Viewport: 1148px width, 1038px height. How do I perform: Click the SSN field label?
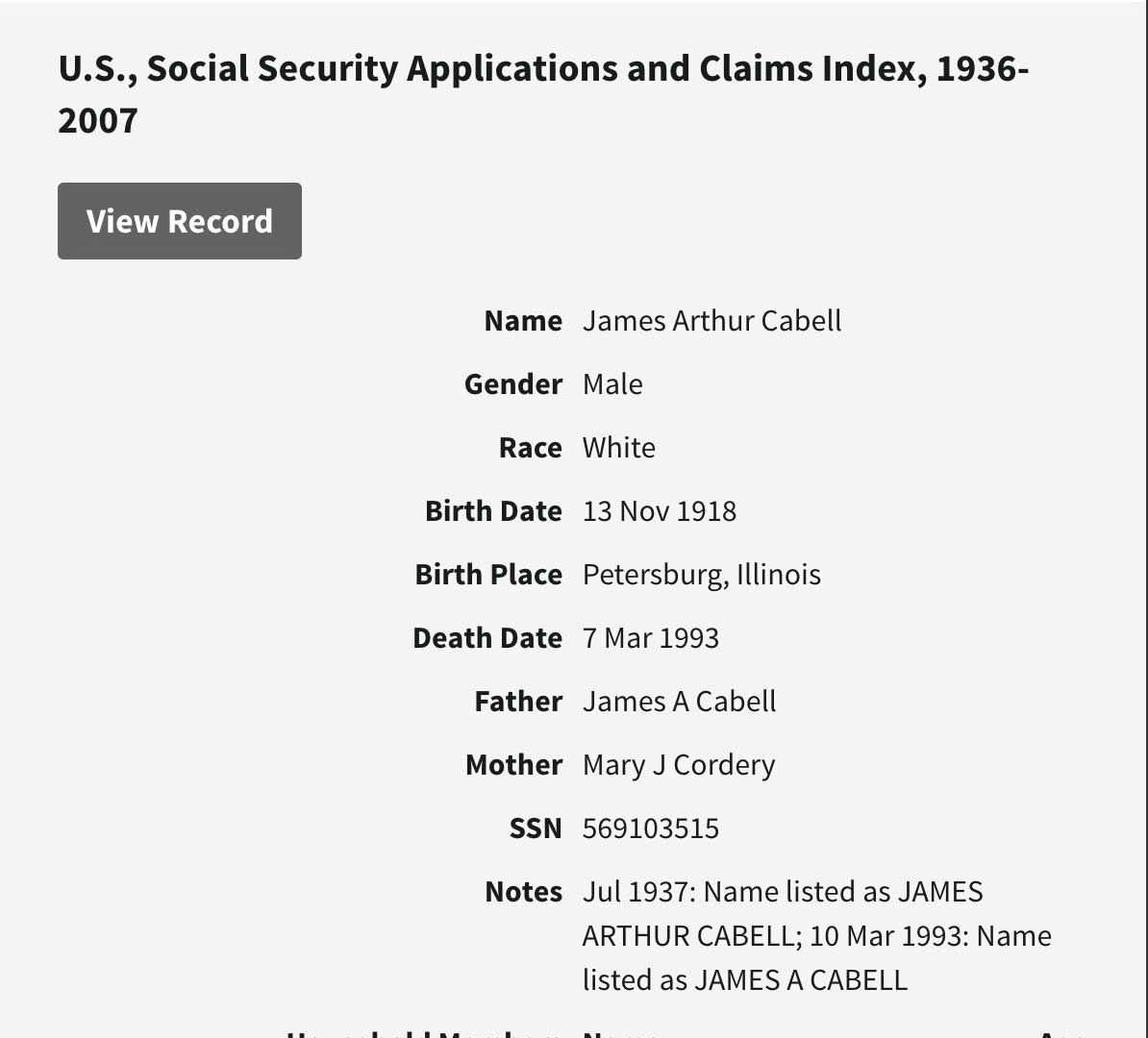coord(536,828)
